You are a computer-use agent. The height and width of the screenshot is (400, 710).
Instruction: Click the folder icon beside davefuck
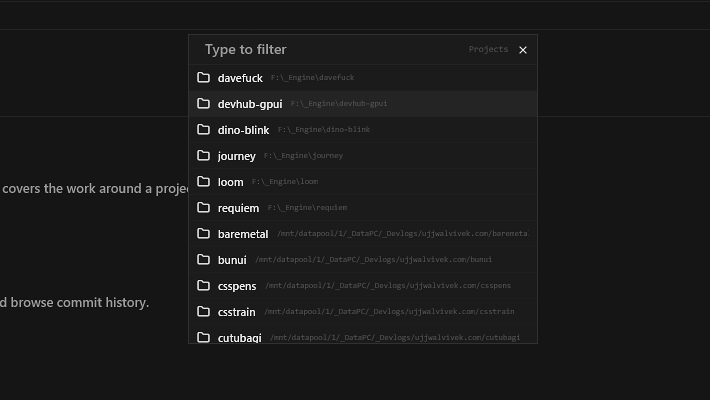click(203, 77)
